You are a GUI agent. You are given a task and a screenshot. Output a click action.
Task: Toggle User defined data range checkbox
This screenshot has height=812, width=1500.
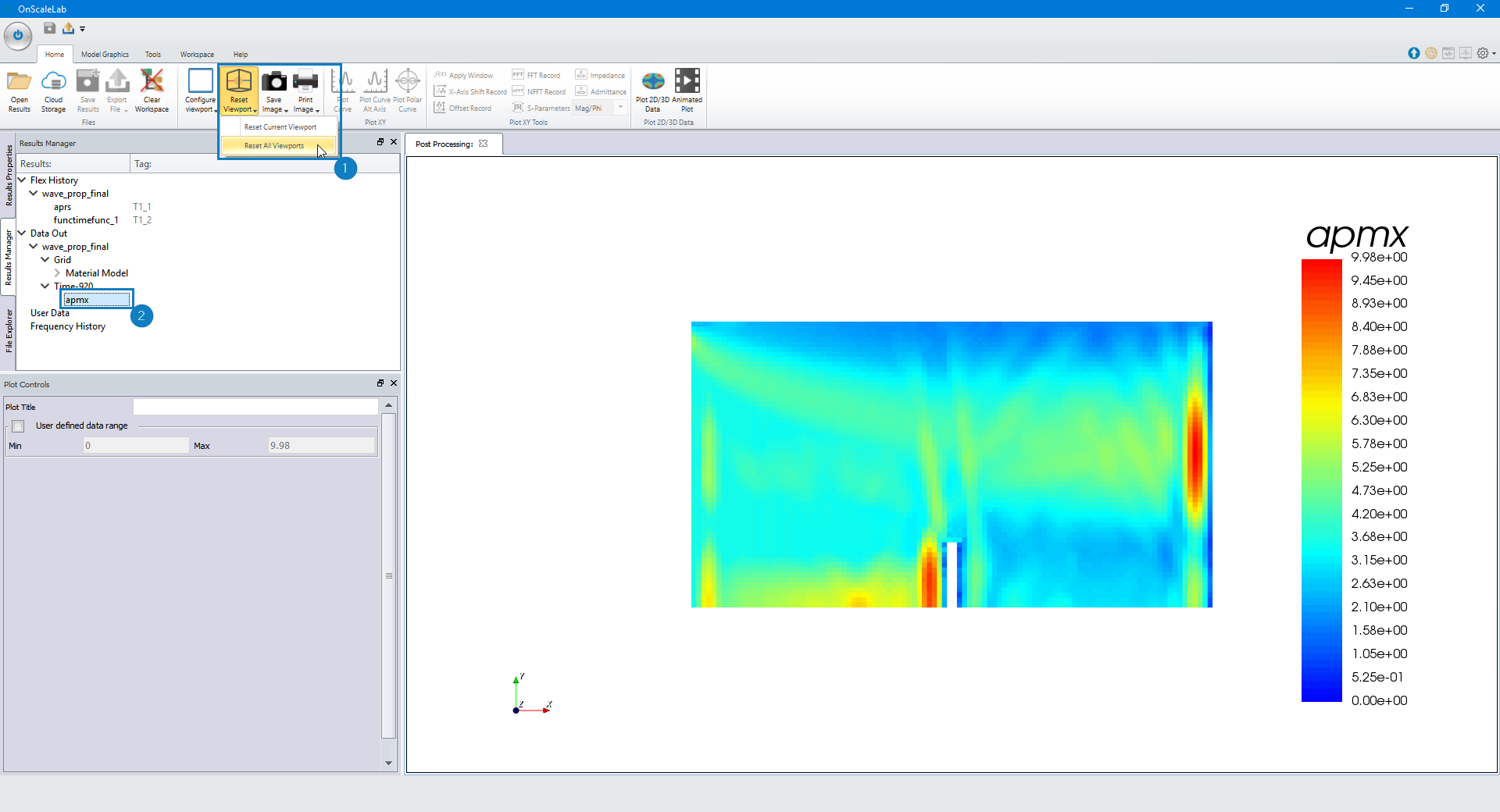click(18, 426)
